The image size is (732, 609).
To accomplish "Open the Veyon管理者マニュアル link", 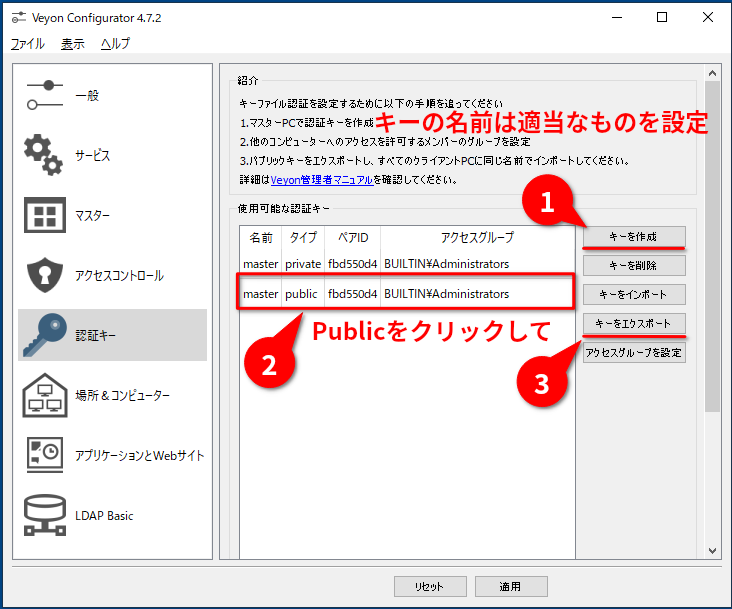I will click(x=322, y=180).
